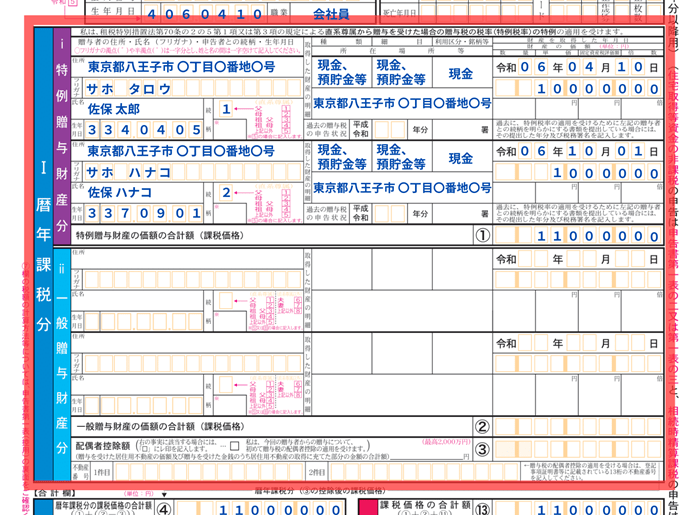
Task: Select 平成/令和 era for 佐保 ハナコ's past filing
Action: coord(360,212)
